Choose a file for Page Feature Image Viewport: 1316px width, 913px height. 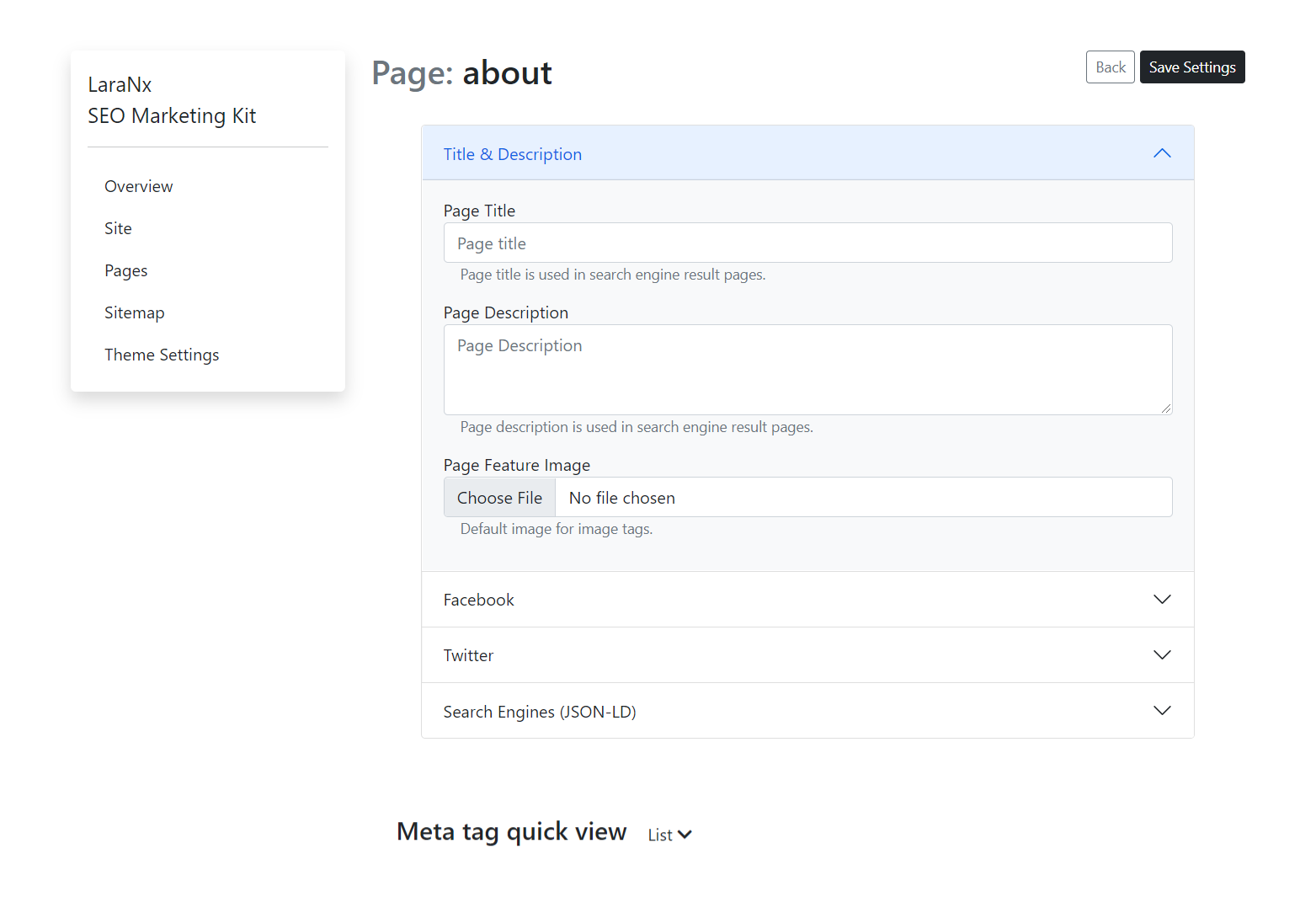pyautogui.click(x=498, y=497)
